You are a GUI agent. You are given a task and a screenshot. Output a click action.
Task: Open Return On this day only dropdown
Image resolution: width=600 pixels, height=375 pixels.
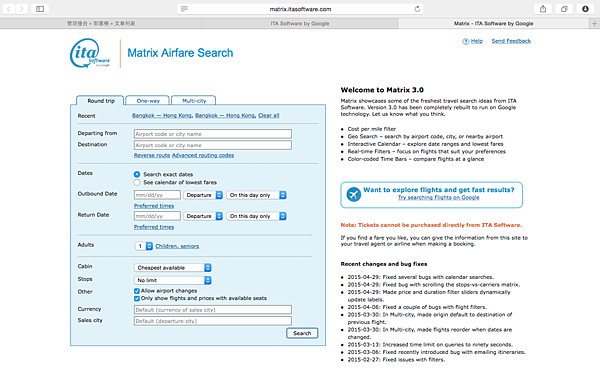coord(256,216)
